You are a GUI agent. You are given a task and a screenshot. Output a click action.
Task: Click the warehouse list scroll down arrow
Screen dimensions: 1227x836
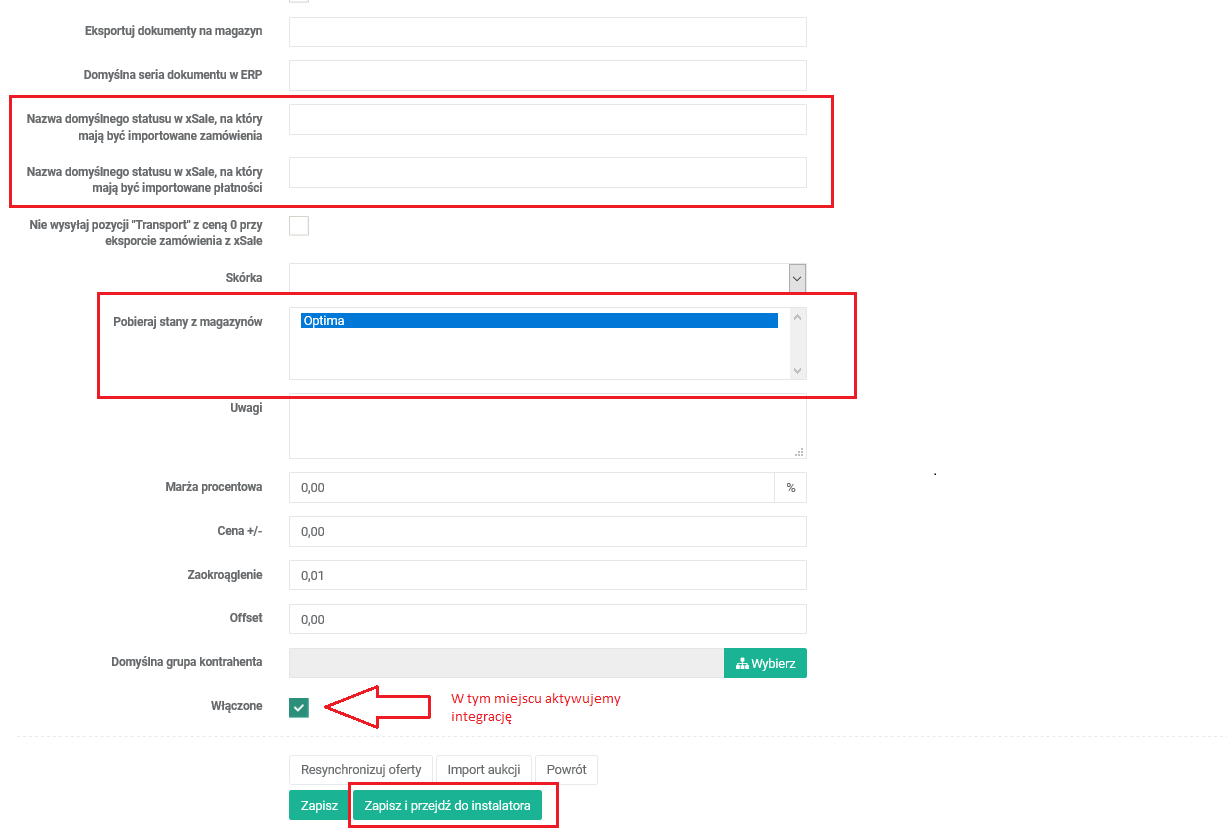797,370
